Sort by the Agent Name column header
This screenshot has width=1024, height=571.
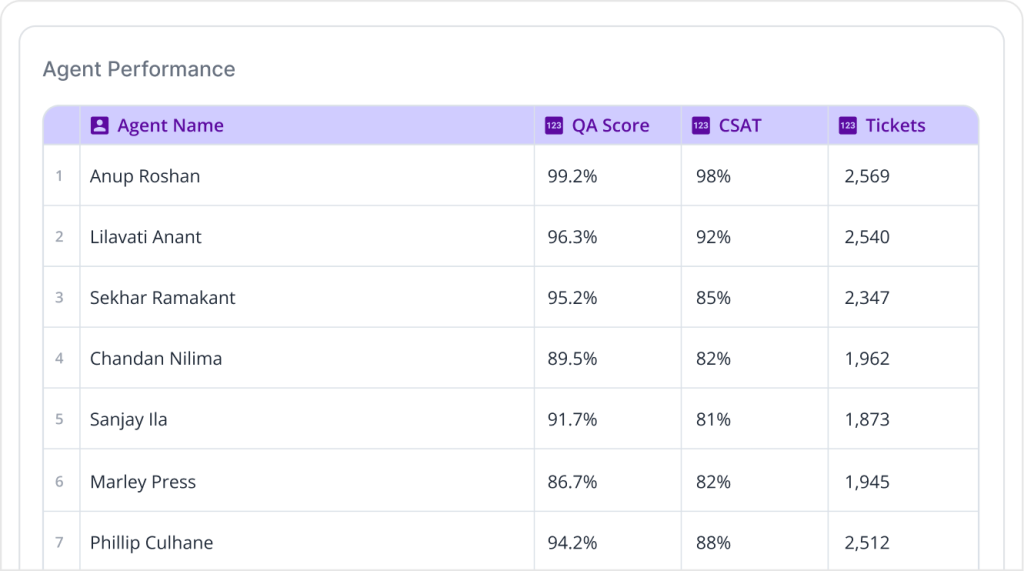pos(307,125)
